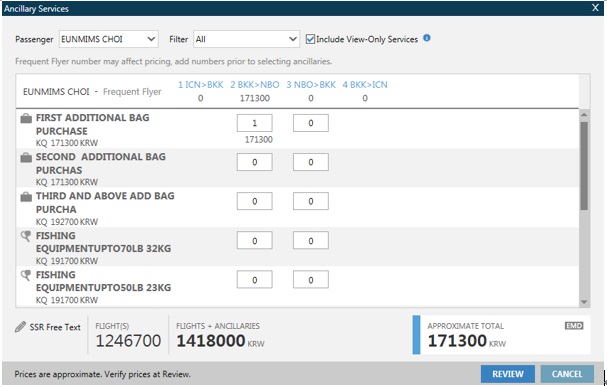Click the EMD badge in Approximate Total

[574, 325]
